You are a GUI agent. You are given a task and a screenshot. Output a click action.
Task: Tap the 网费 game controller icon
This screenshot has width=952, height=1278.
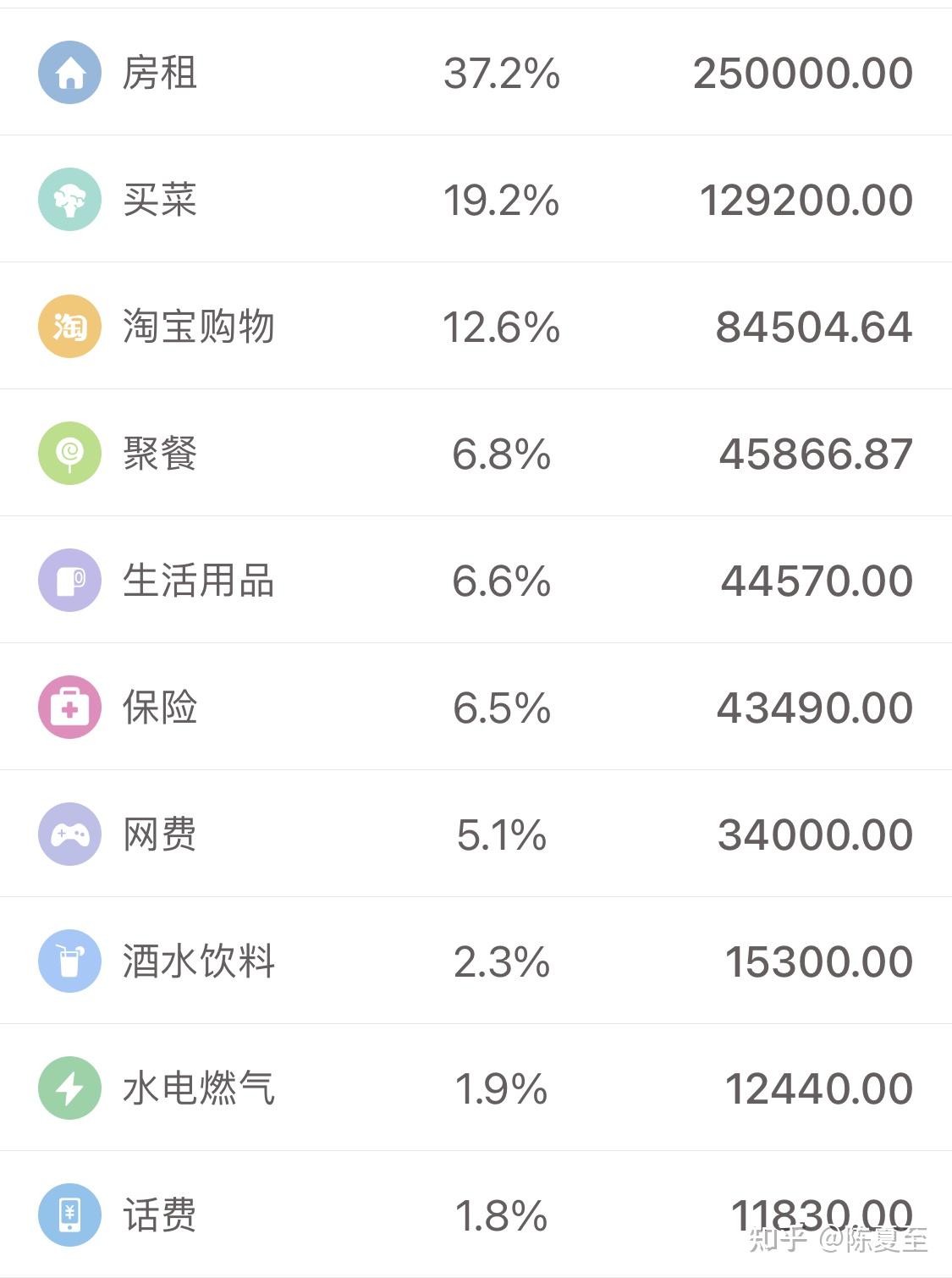[70, 835]
